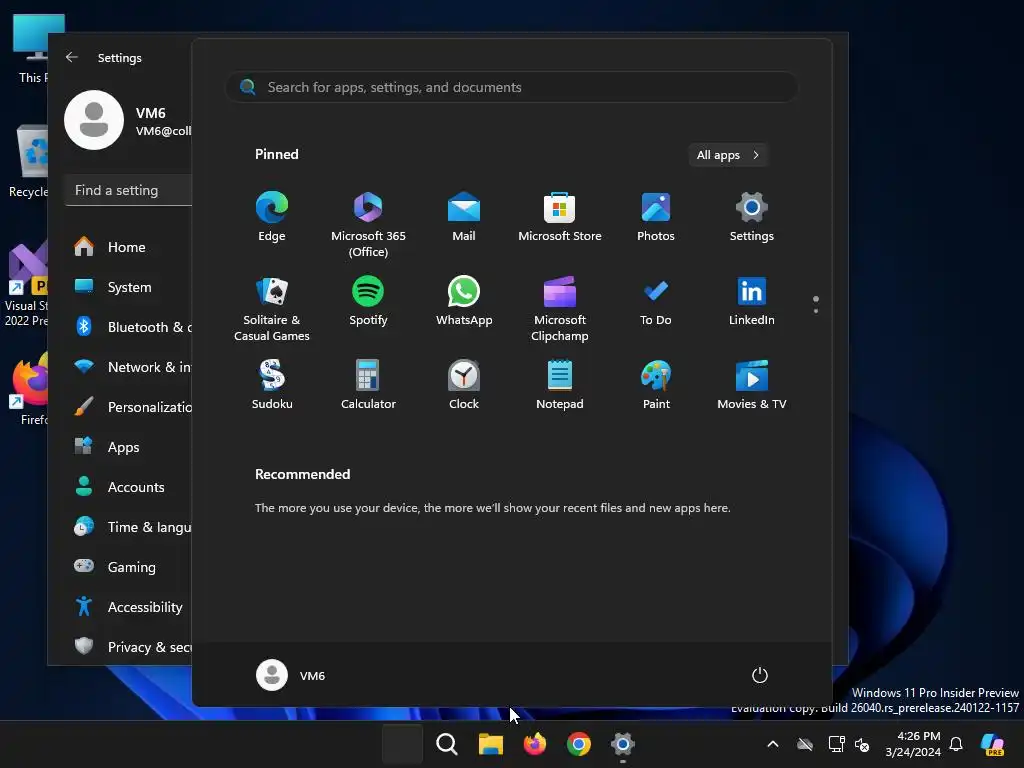Image resolution: width=1024 pixels, height=768 pixels.
Task: Select the Firefox desktop shortcut
Action: 30,390
